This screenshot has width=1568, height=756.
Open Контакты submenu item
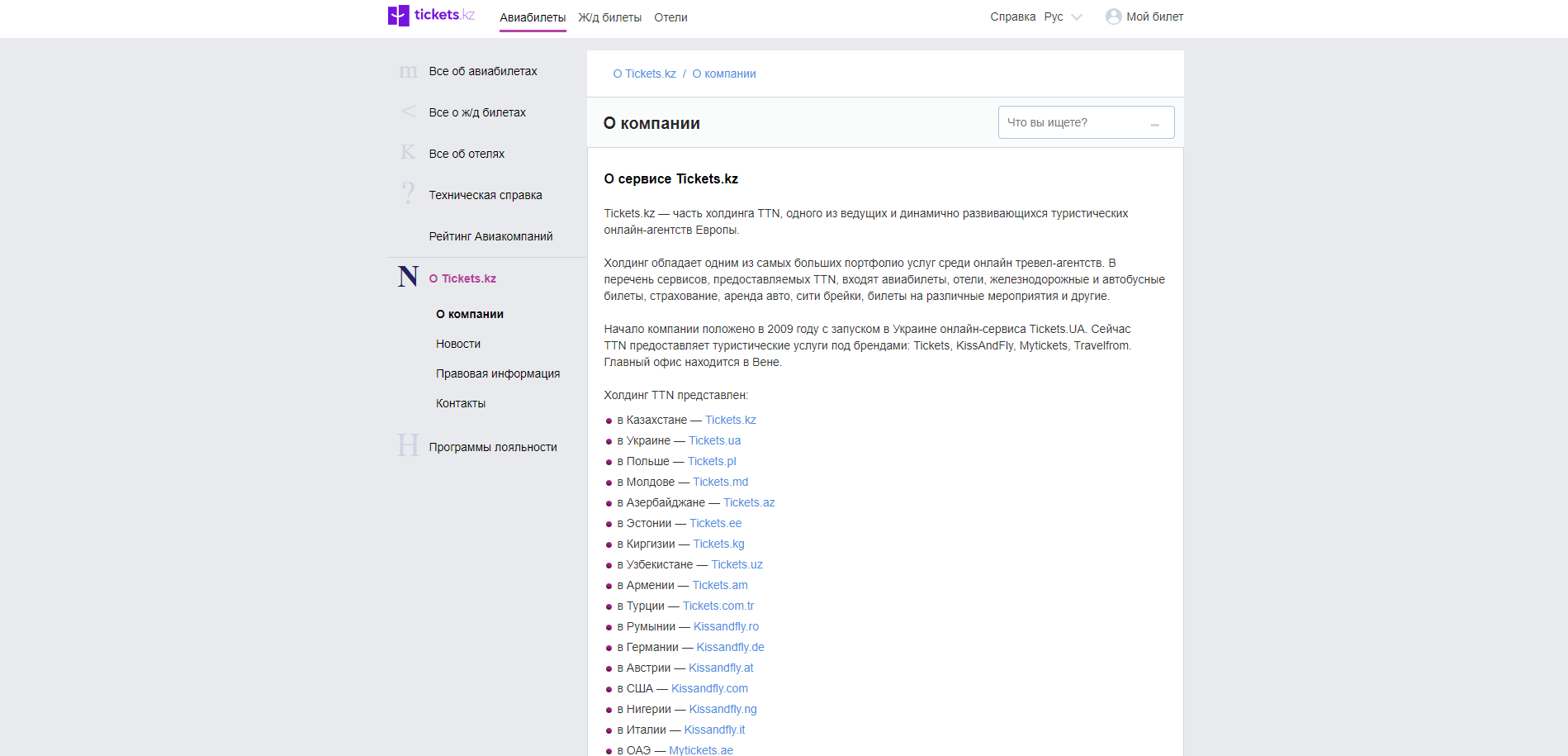(461, 403)
